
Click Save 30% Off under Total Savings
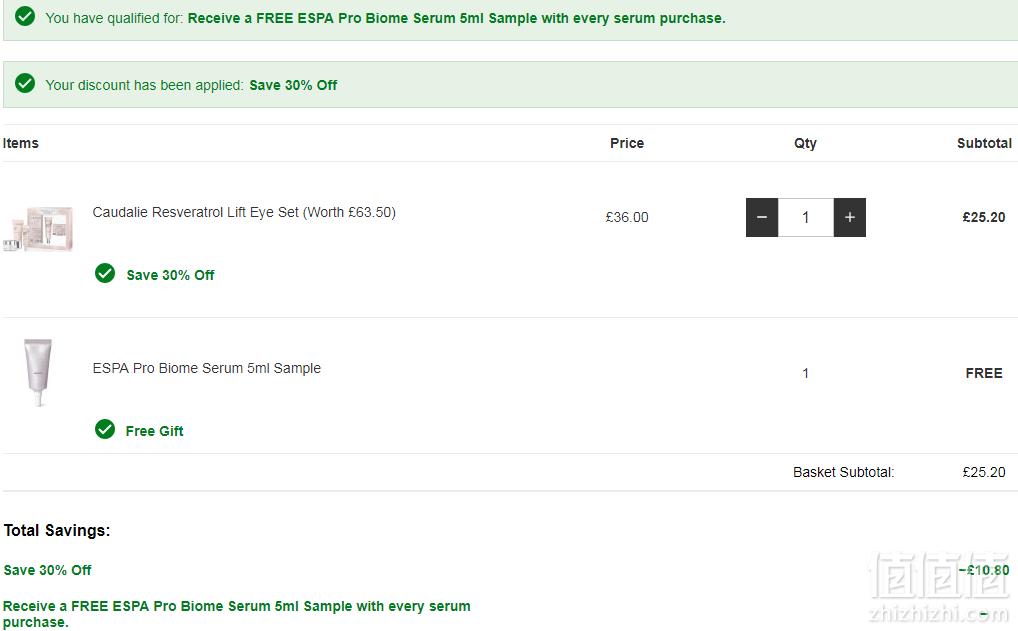(x=47, y=570)
